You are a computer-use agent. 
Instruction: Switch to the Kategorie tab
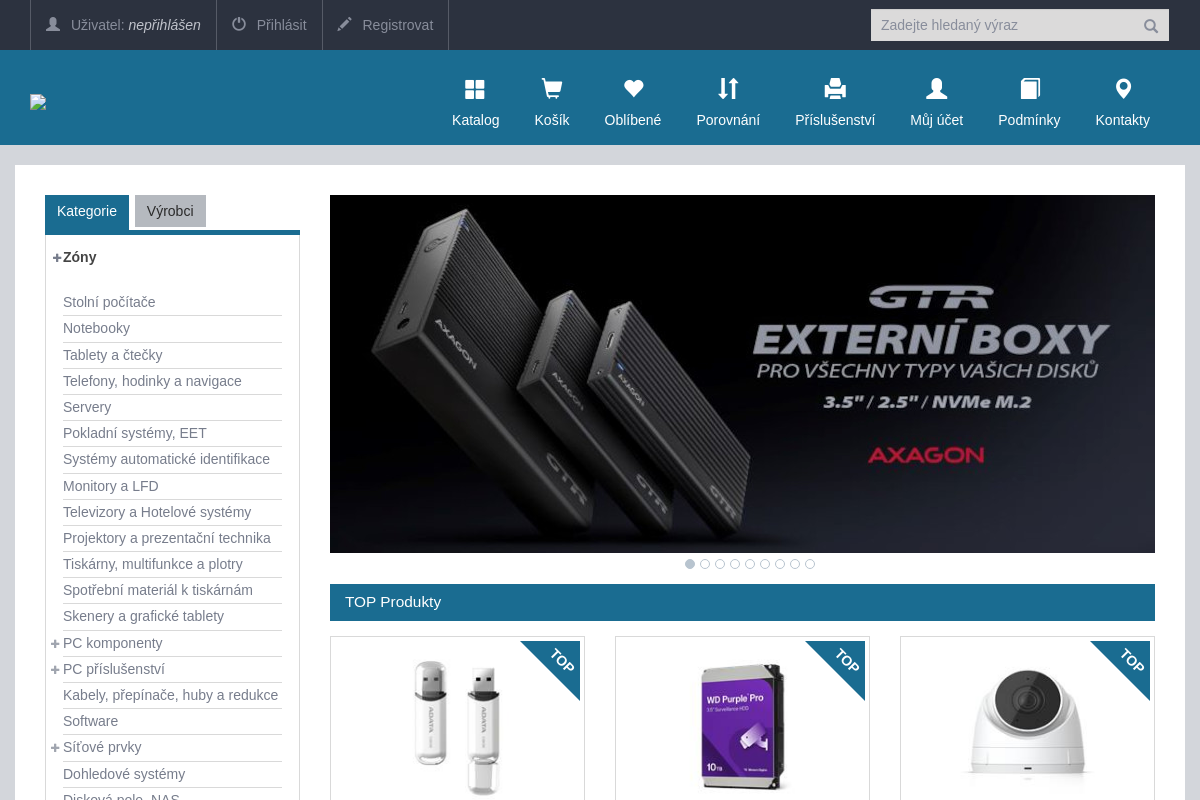click(x=87, y=211)
